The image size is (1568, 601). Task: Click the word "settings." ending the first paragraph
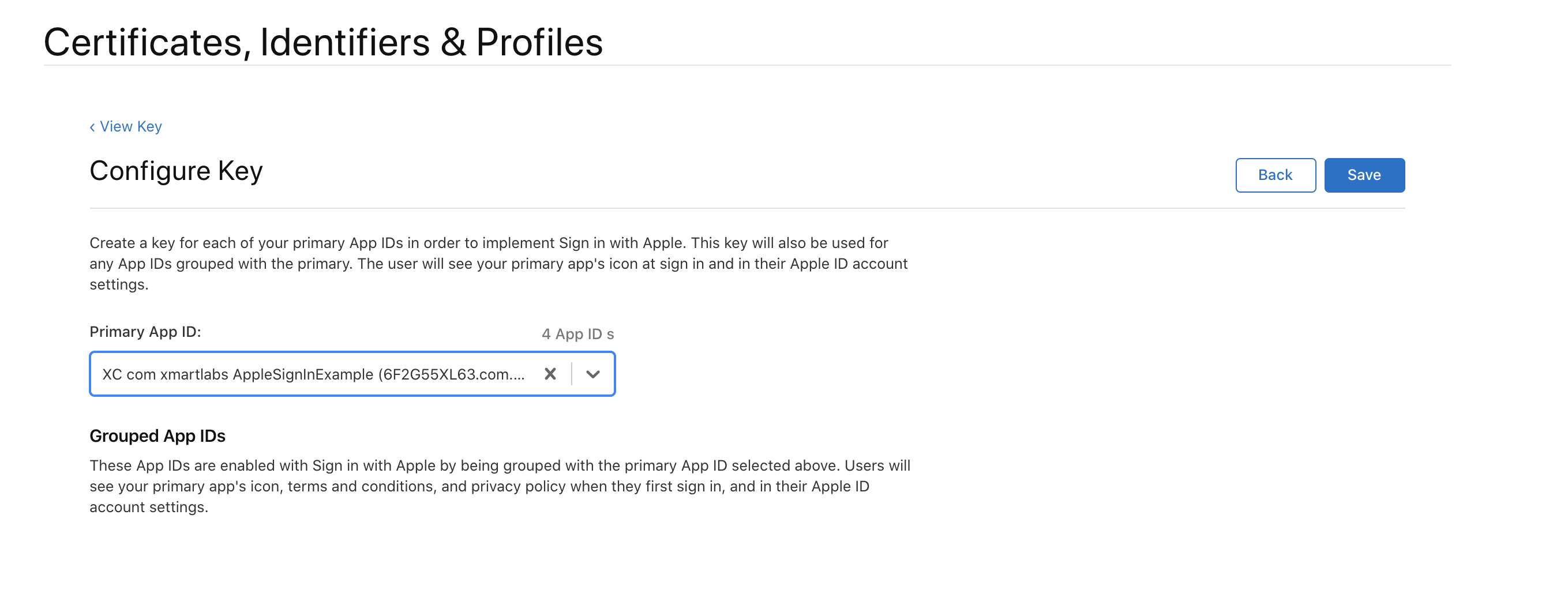tap(119, 284)
